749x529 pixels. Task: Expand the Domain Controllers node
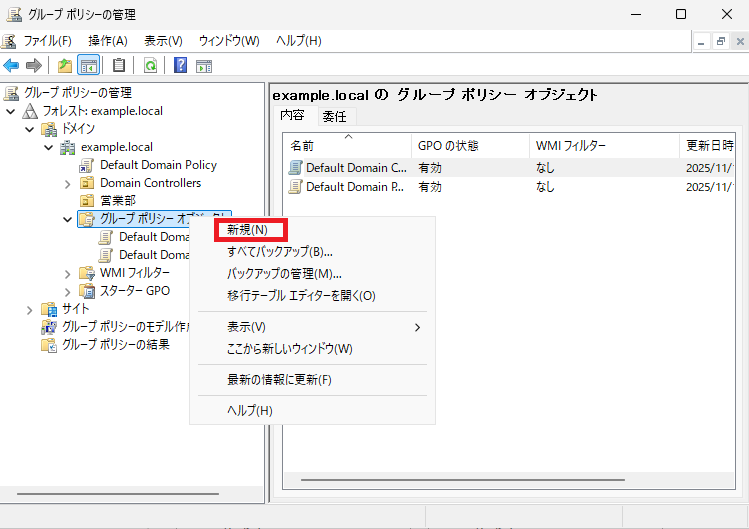tap(68, 184)
